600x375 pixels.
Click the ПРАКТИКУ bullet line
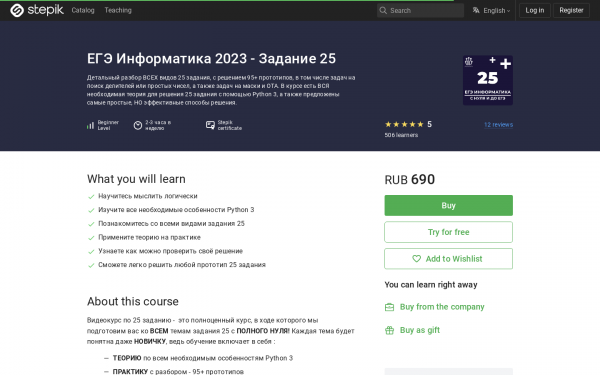[178, 371]
